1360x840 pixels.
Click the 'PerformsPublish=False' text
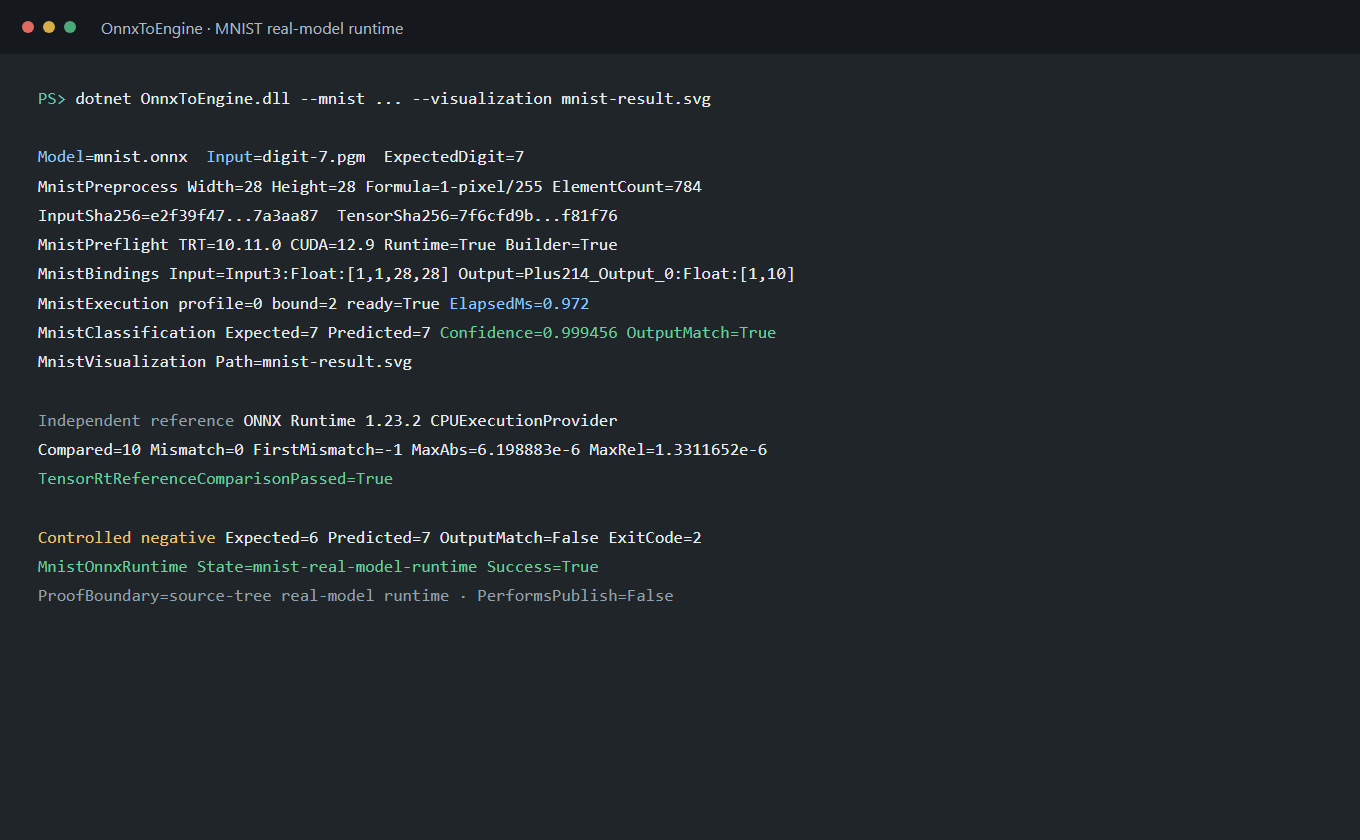[x=575, y=596]
